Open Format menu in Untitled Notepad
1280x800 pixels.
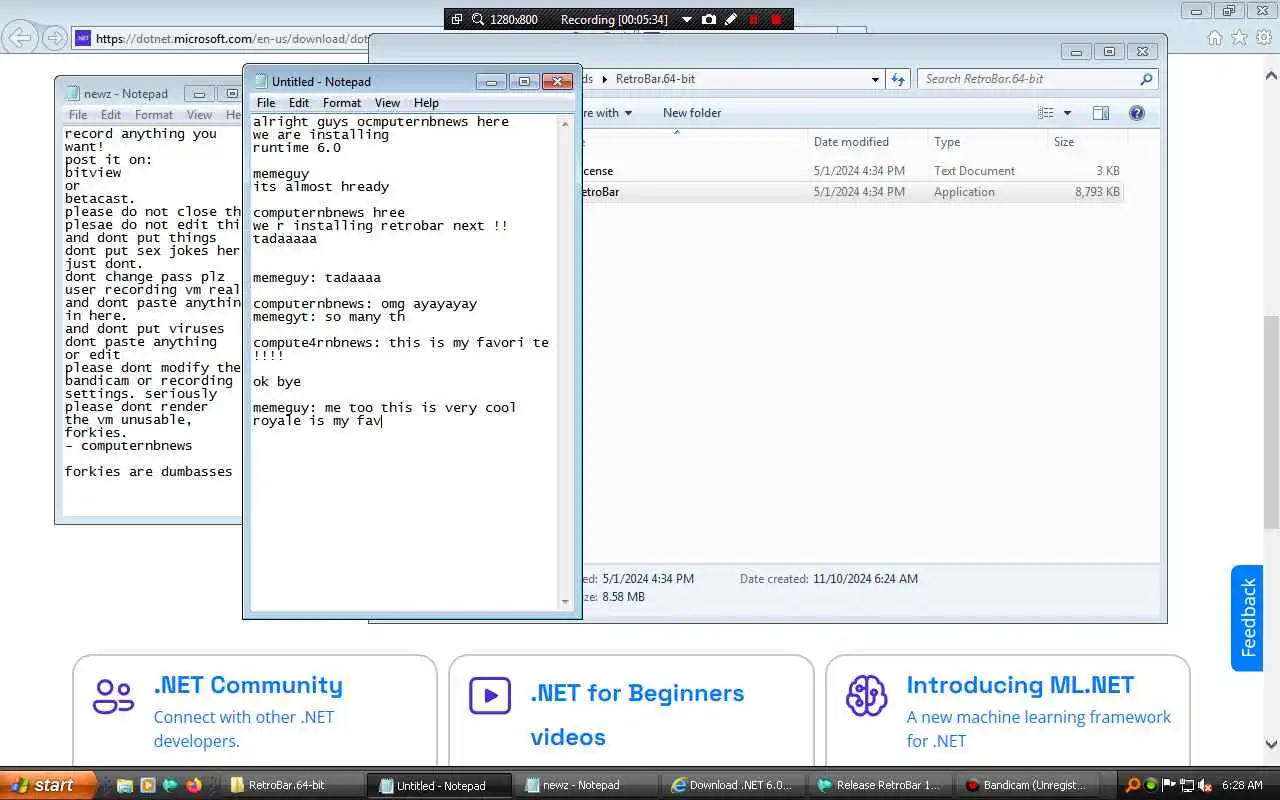coord(342,103)
